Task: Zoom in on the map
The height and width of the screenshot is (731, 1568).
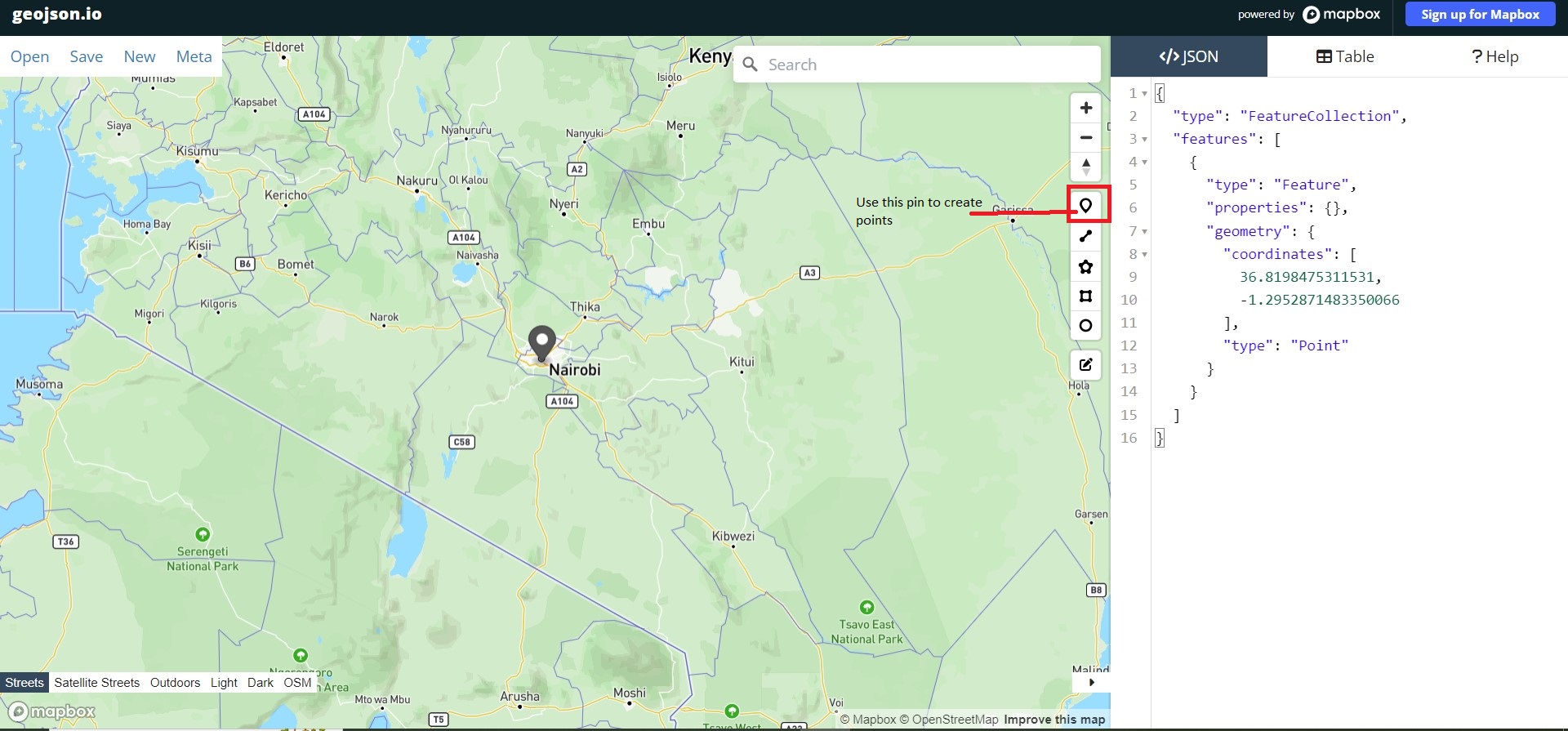Action: [x=1085, y=109]
